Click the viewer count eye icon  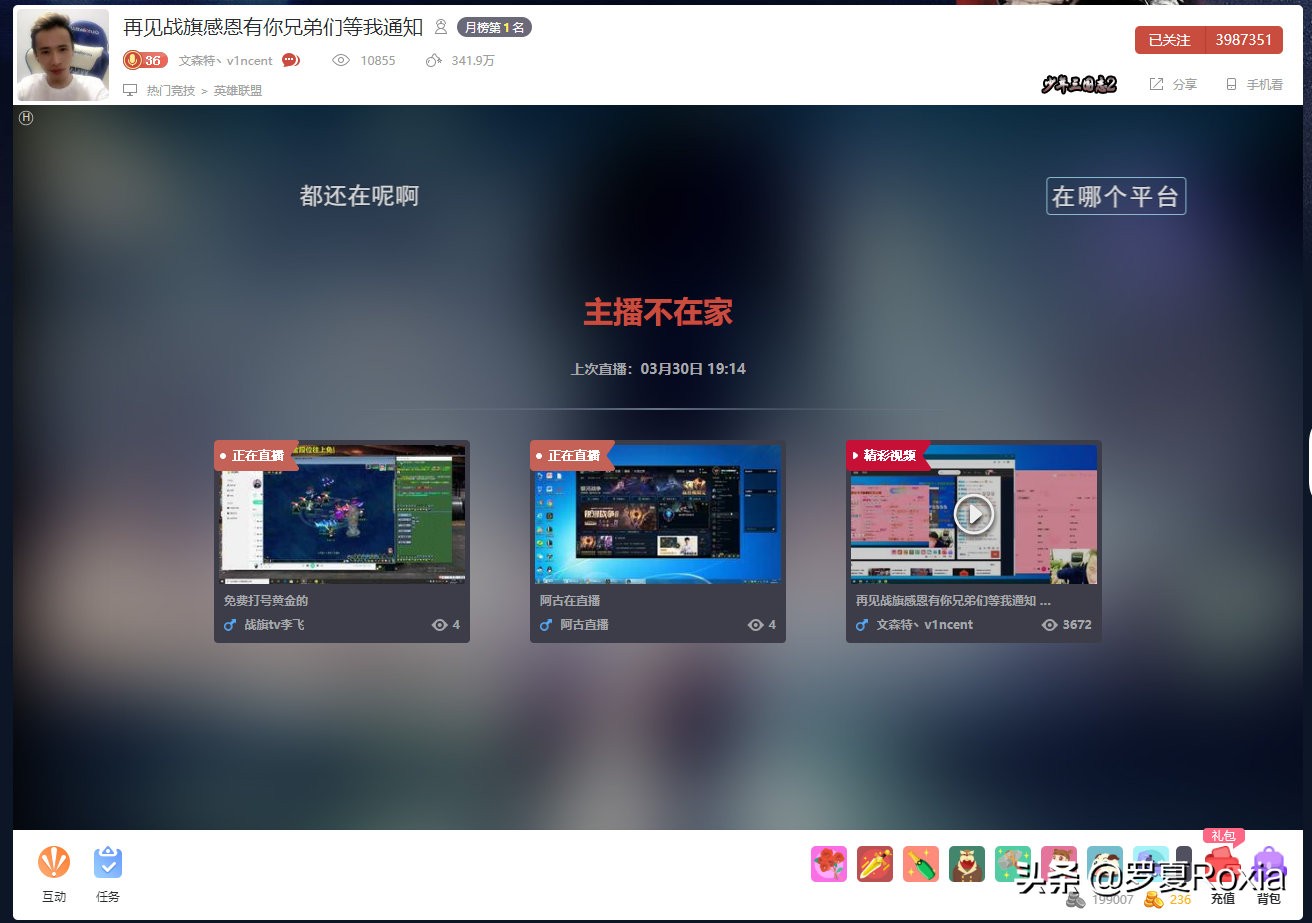(341, 60)
